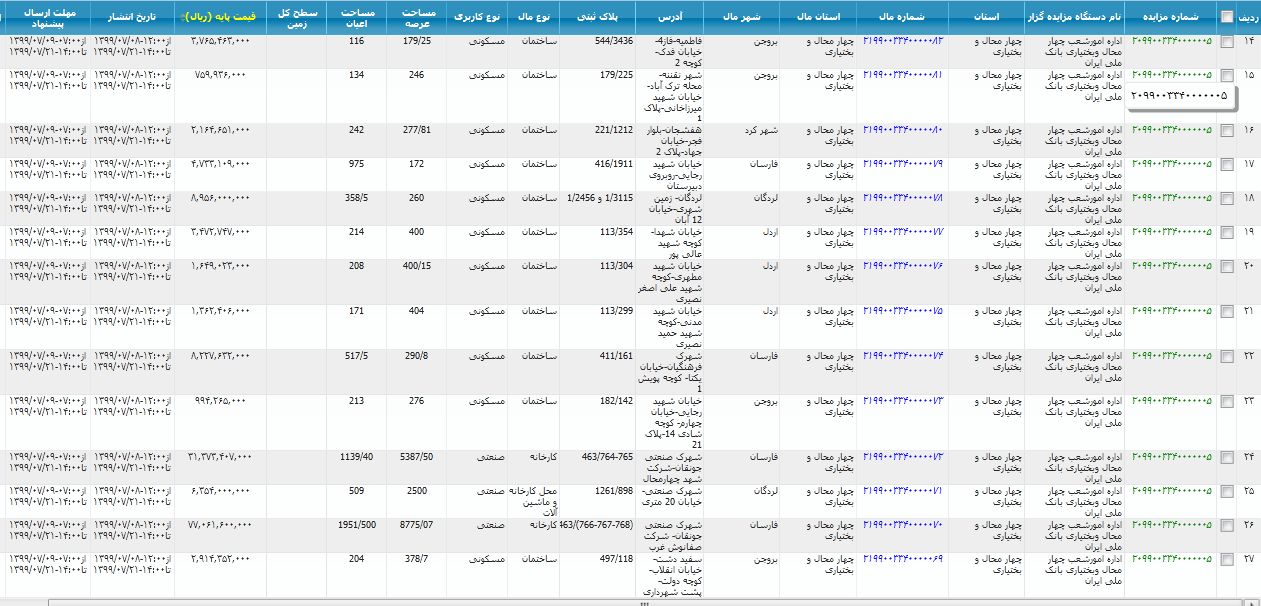Select row ۲۱ checkbox
1261x606 pixels.
(1227, 312)
